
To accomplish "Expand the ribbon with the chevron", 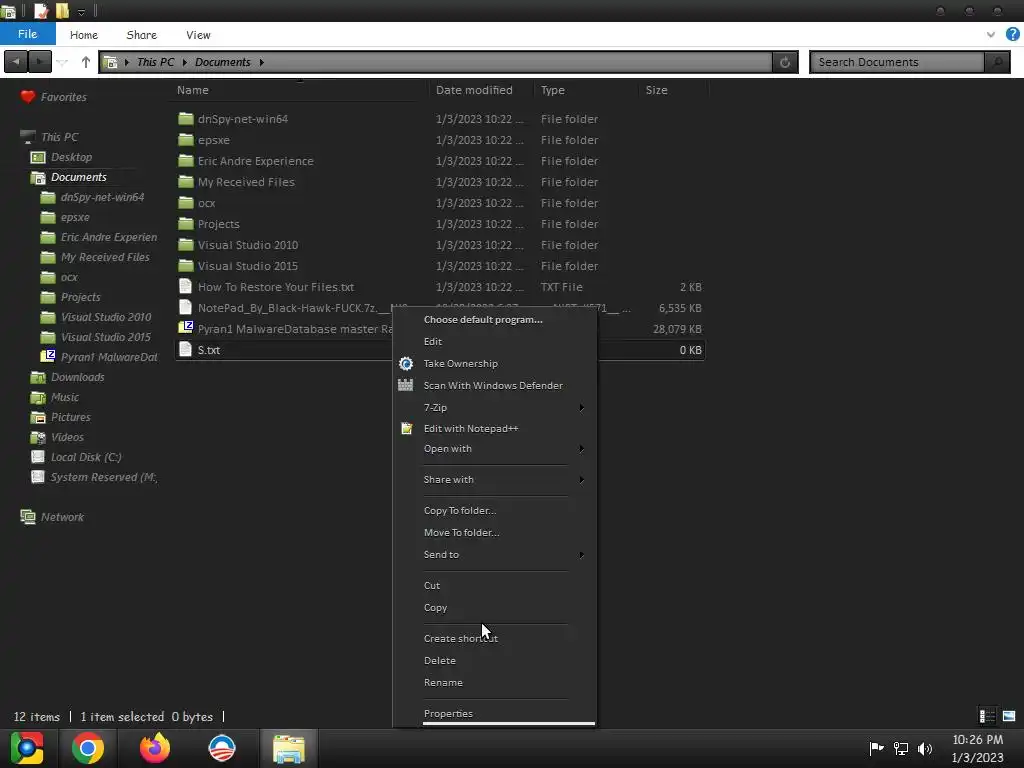I will point(991,35).
